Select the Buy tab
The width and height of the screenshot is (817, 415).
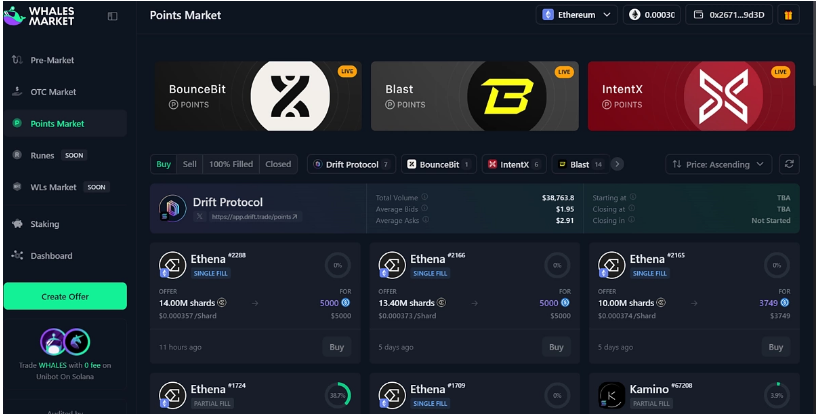pos(163,164)
